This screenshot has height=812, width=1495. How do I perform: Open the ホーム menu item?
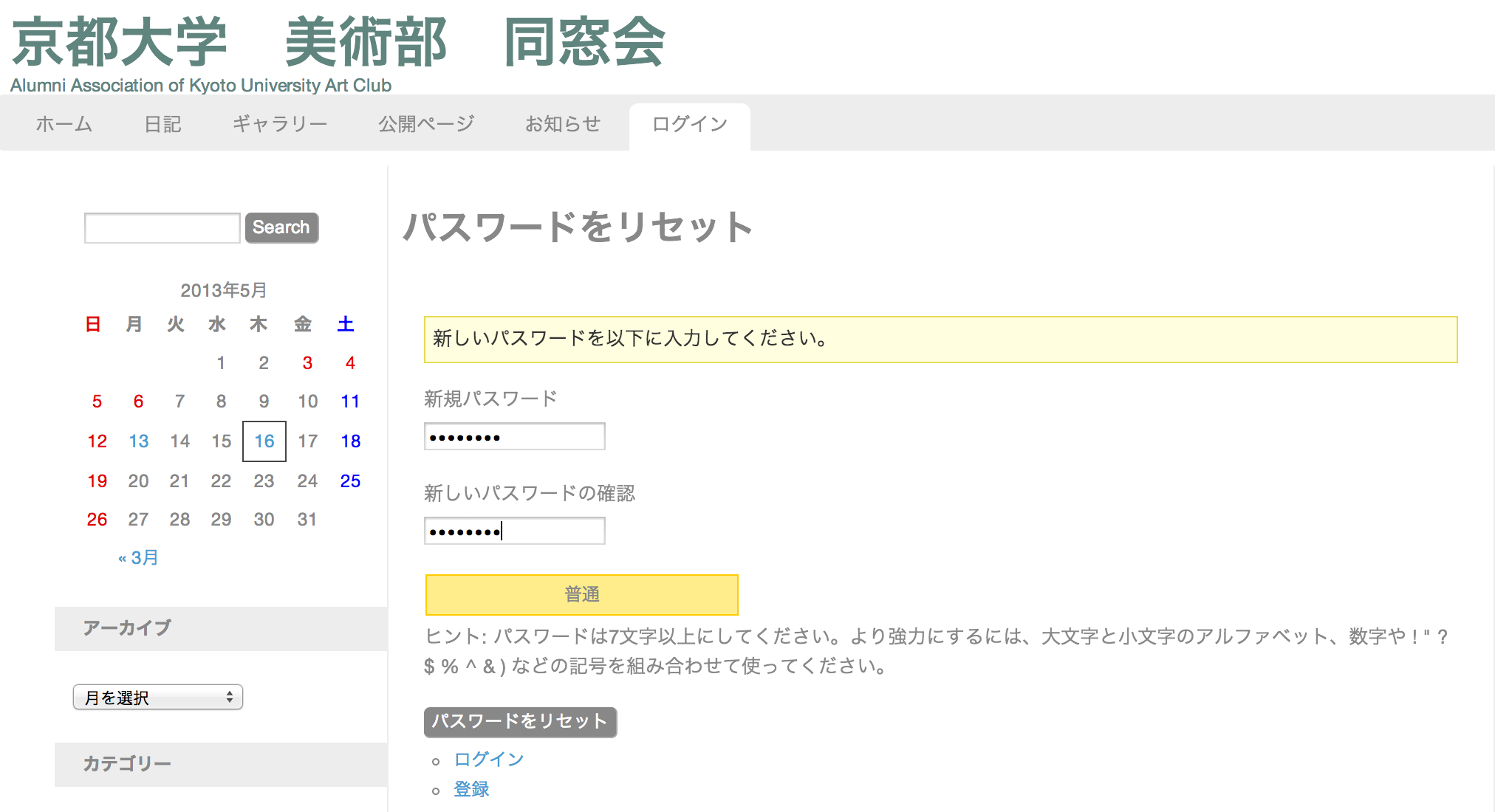click(64, 124)
